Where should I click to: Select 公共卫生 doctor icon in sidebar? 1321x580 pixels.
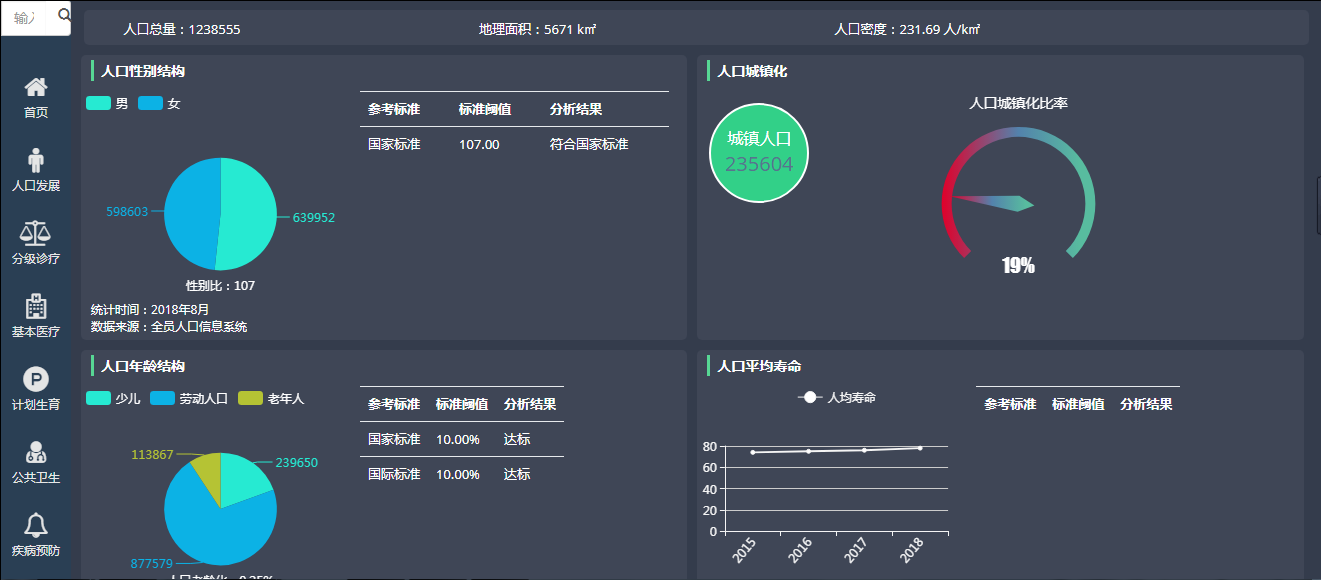[36, 452]
